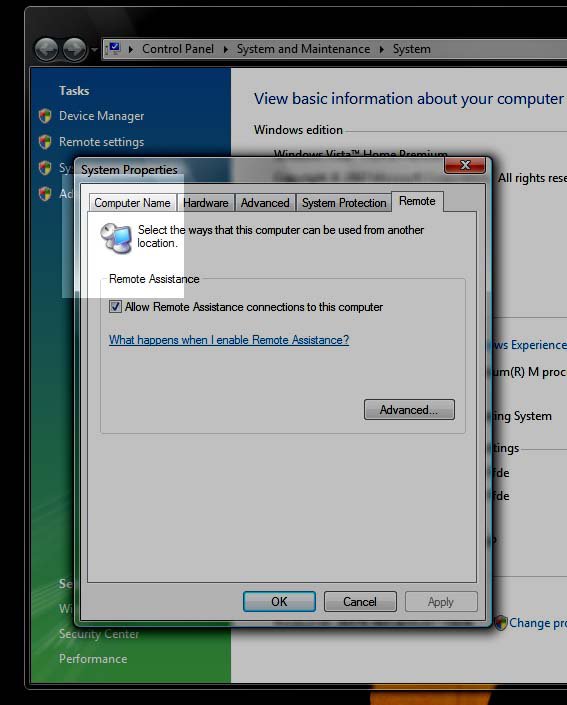Click the computer icon in address bar
The image size is (567, 705).
tap(114, 48)
